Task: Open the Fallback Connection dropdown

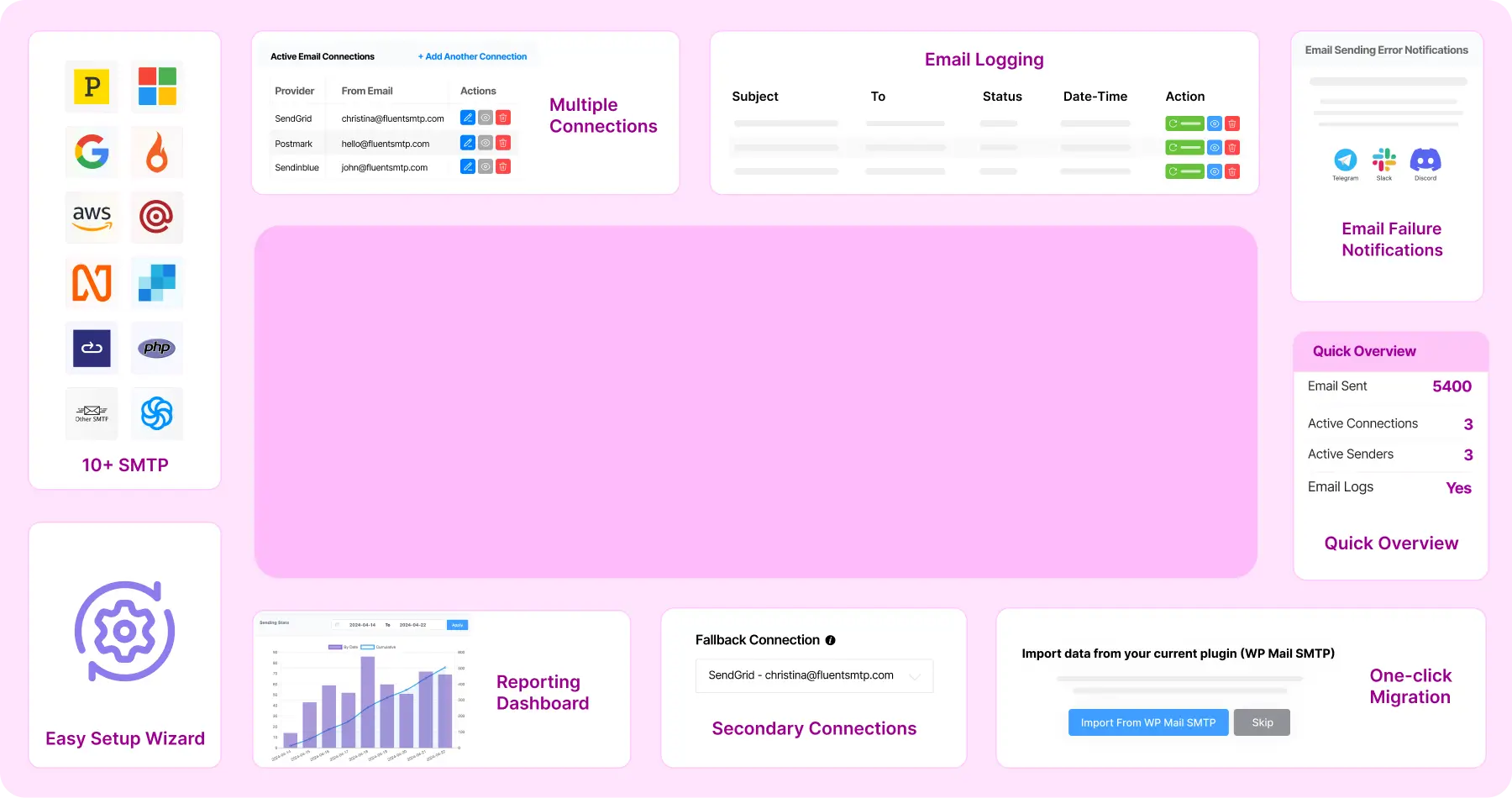Action: [814, 675]
